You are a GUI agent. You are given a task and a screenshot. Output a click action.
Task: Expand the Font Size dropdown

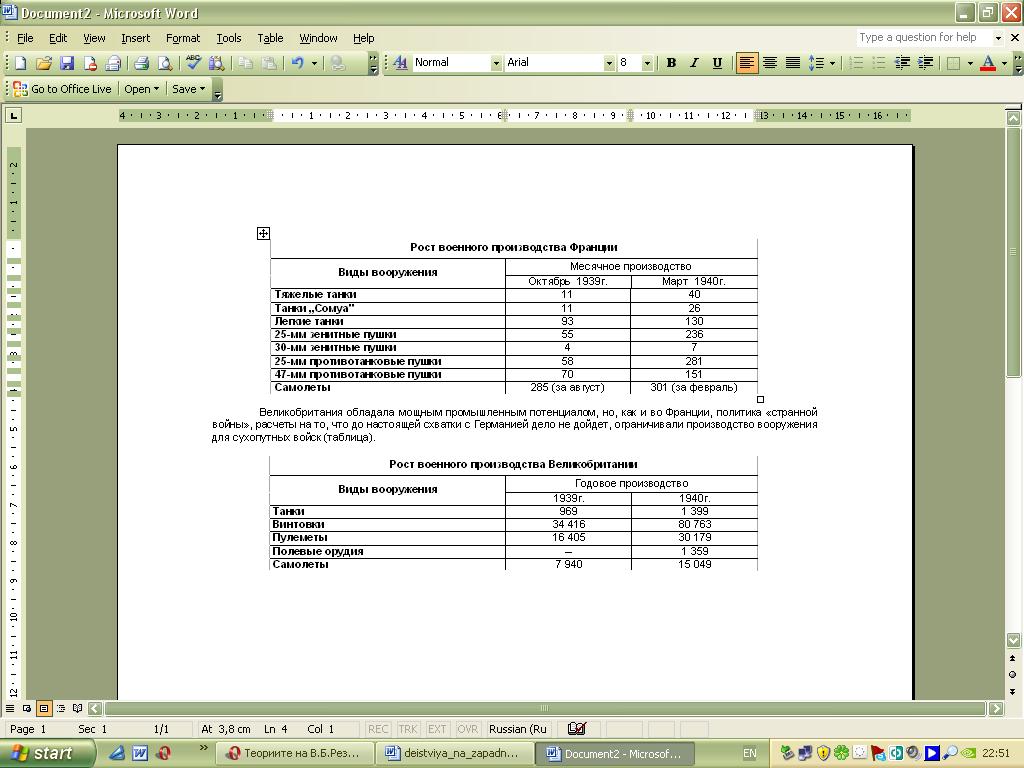point(647,63)
